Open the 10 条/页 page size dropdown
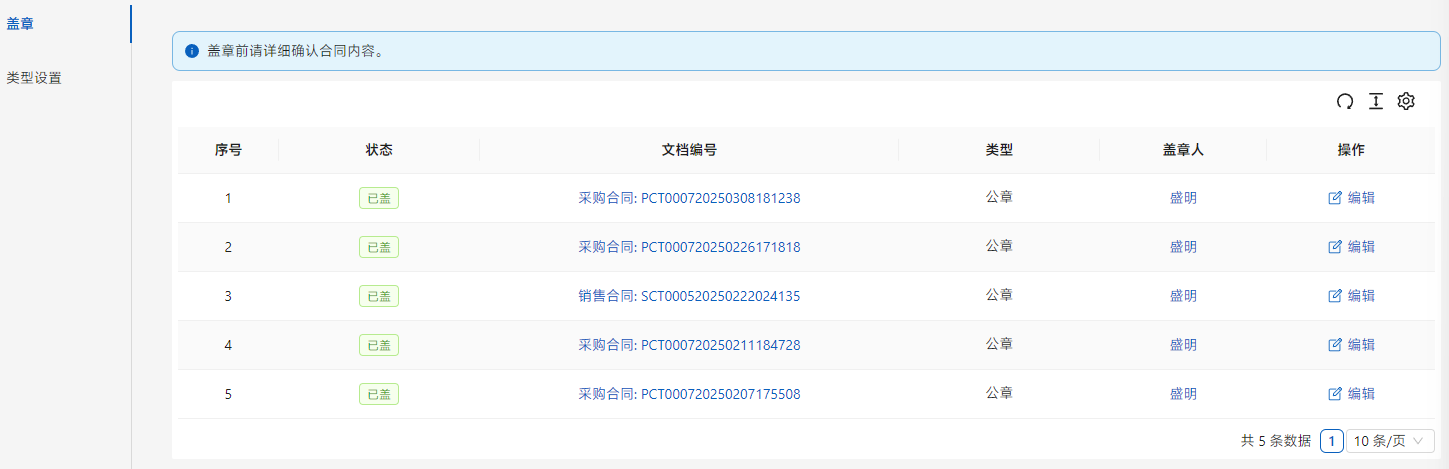 click(1390, 441)
